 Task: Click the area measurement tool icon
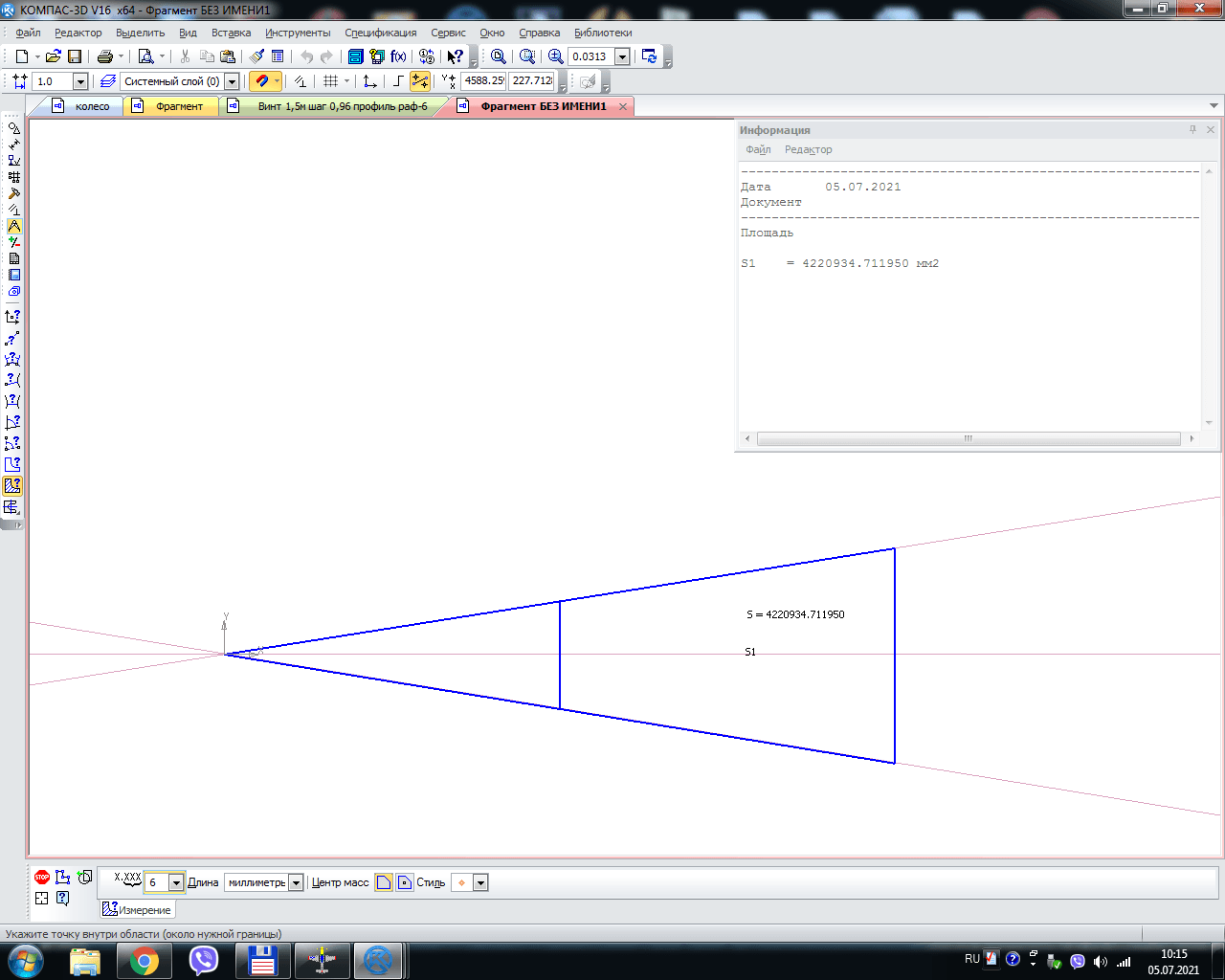click(x=12, y=486)
